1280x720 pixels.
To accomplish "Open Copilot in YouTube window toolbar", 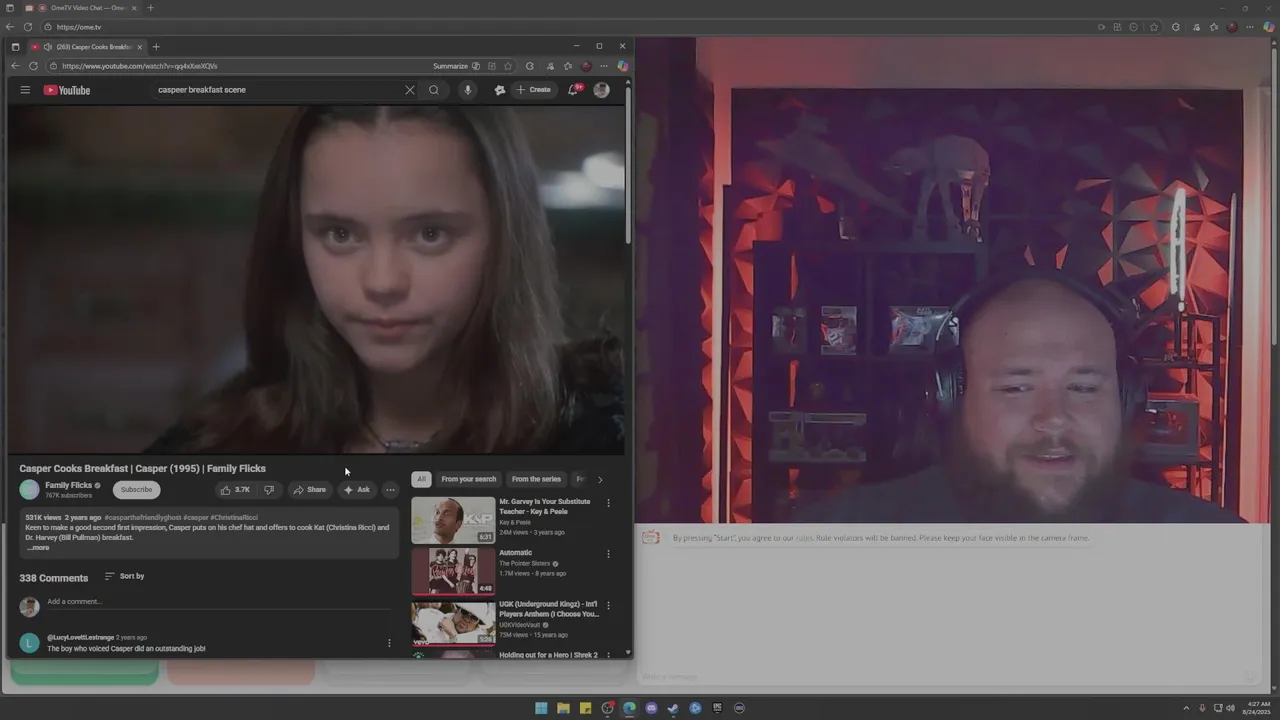I will click(x=622, y=66).
